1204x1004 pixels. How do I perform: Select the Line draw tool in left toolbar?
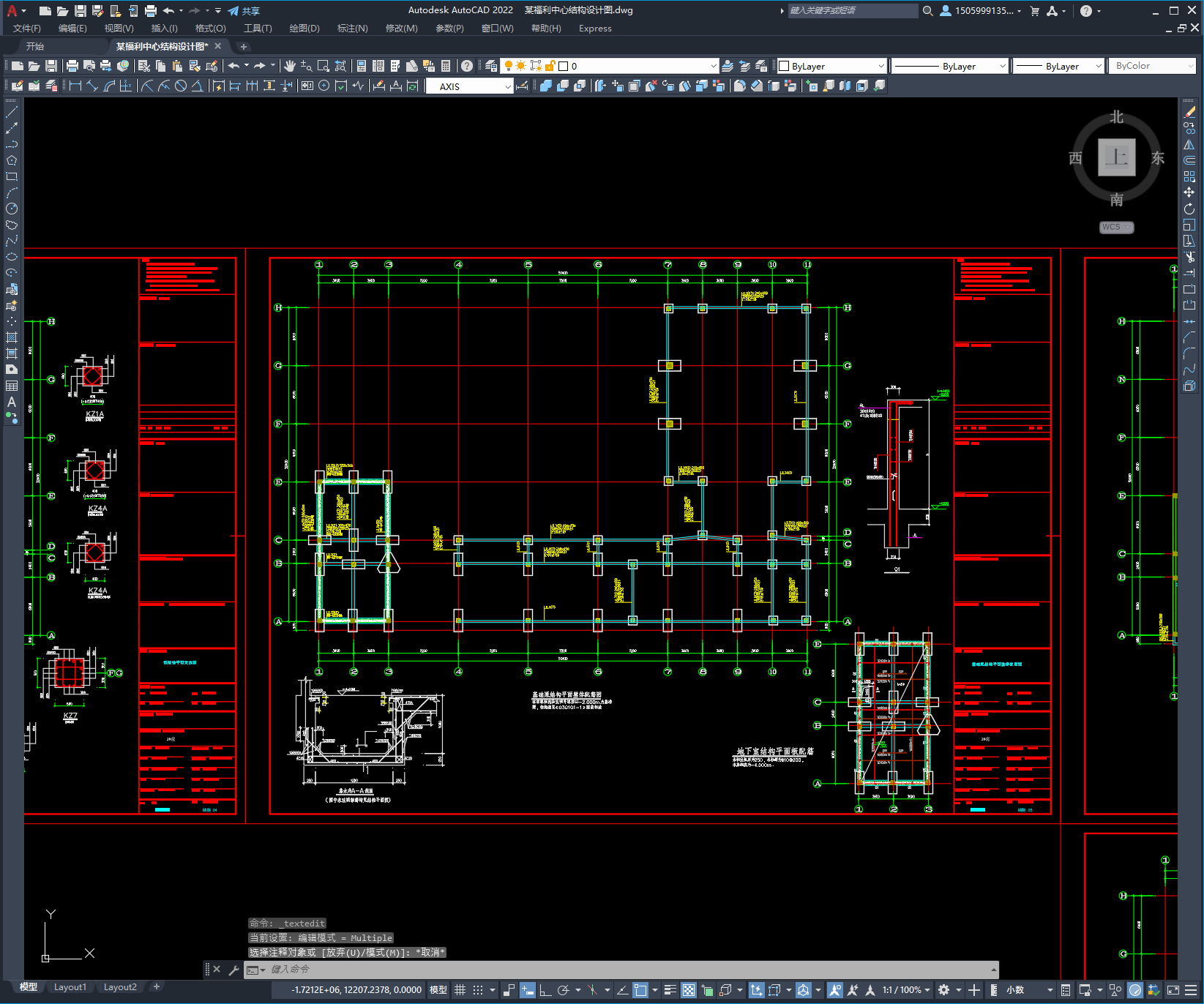tap(12, 112)
